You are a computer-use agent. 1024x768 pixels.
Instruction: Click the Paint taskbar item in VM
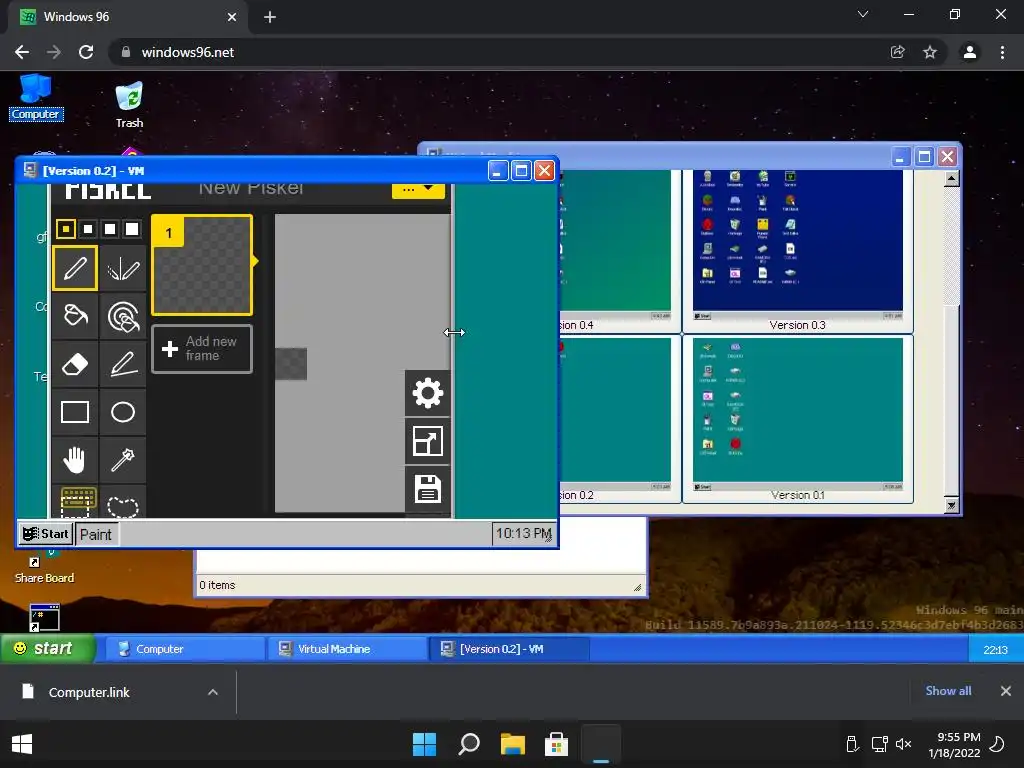pos(95,534)
